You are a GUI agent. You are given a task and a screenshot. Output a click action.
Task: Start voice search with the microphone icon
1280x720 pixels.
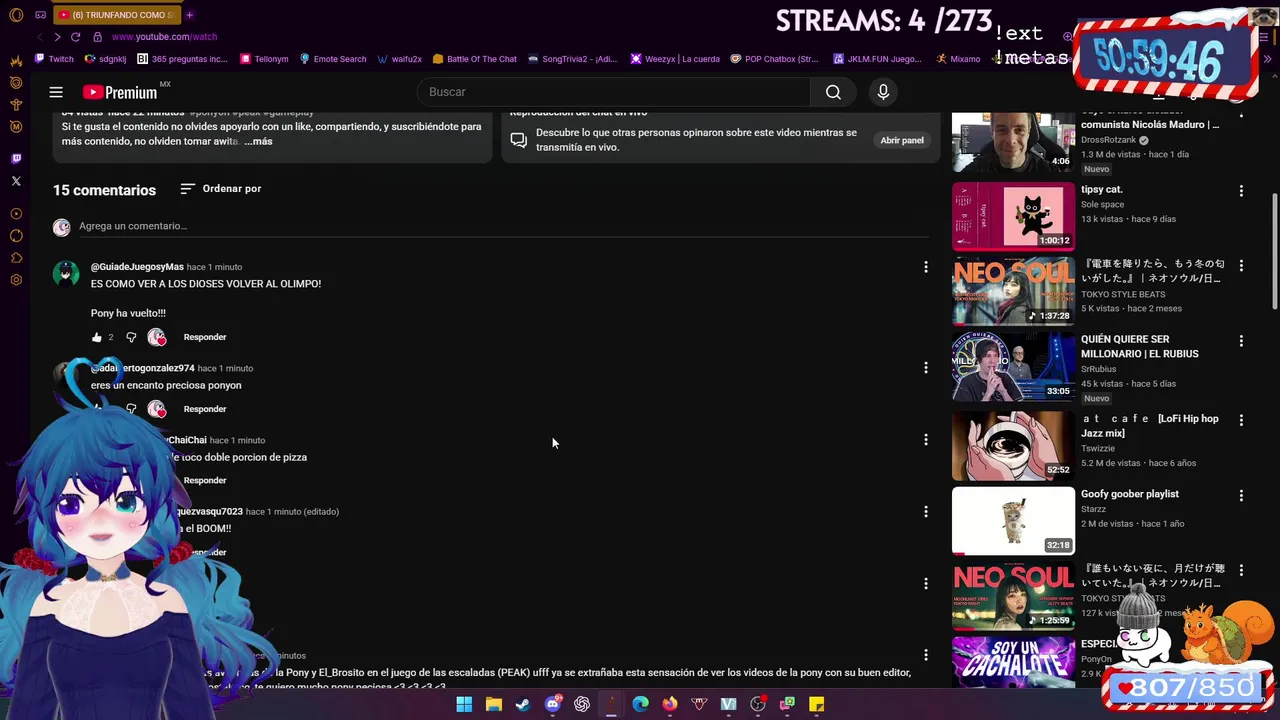pyautogui.click(x=883, y=92)
